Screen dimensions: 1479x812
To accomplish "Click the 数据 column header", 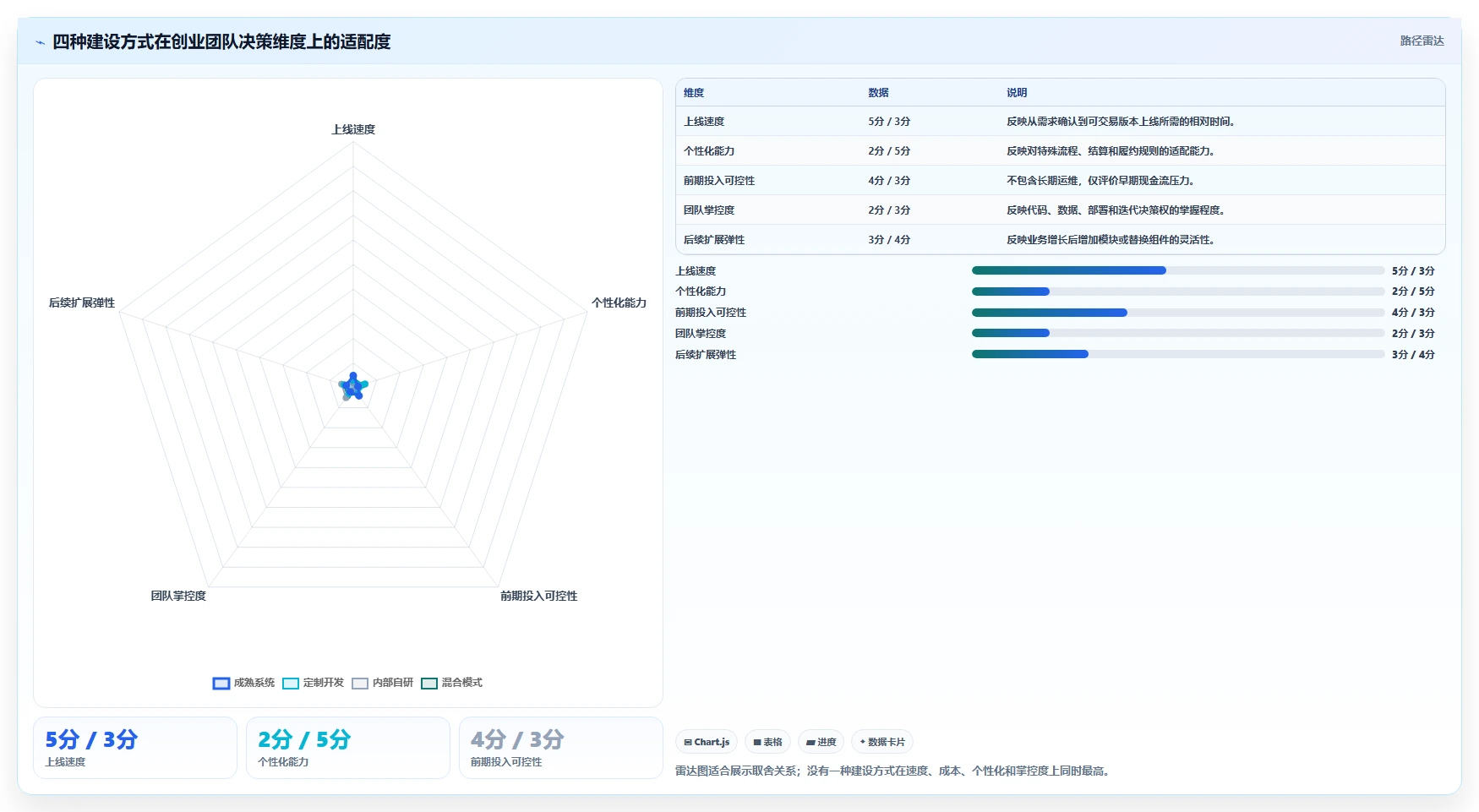I will pos(878,93).
